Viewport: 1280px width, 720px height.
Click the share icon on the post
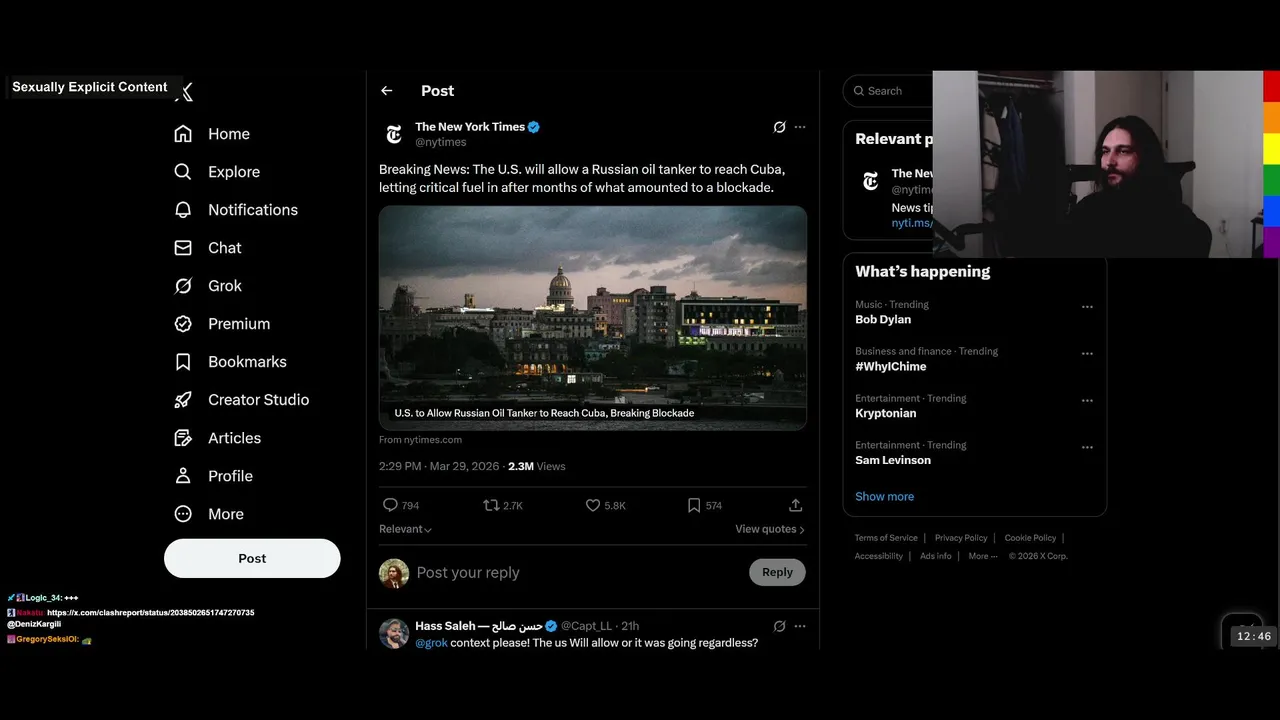[796, 505]
